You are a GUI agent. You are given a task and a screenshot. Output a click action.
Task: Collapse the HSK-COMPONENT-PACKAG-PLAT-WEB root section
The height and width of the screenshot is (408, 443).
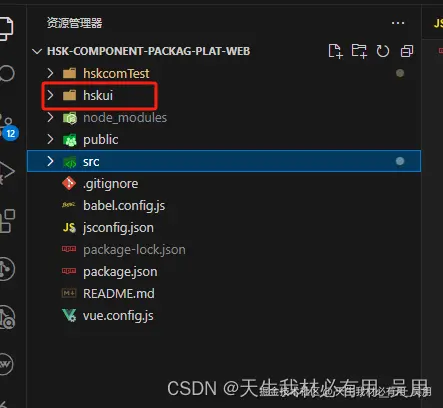[37, 51]
